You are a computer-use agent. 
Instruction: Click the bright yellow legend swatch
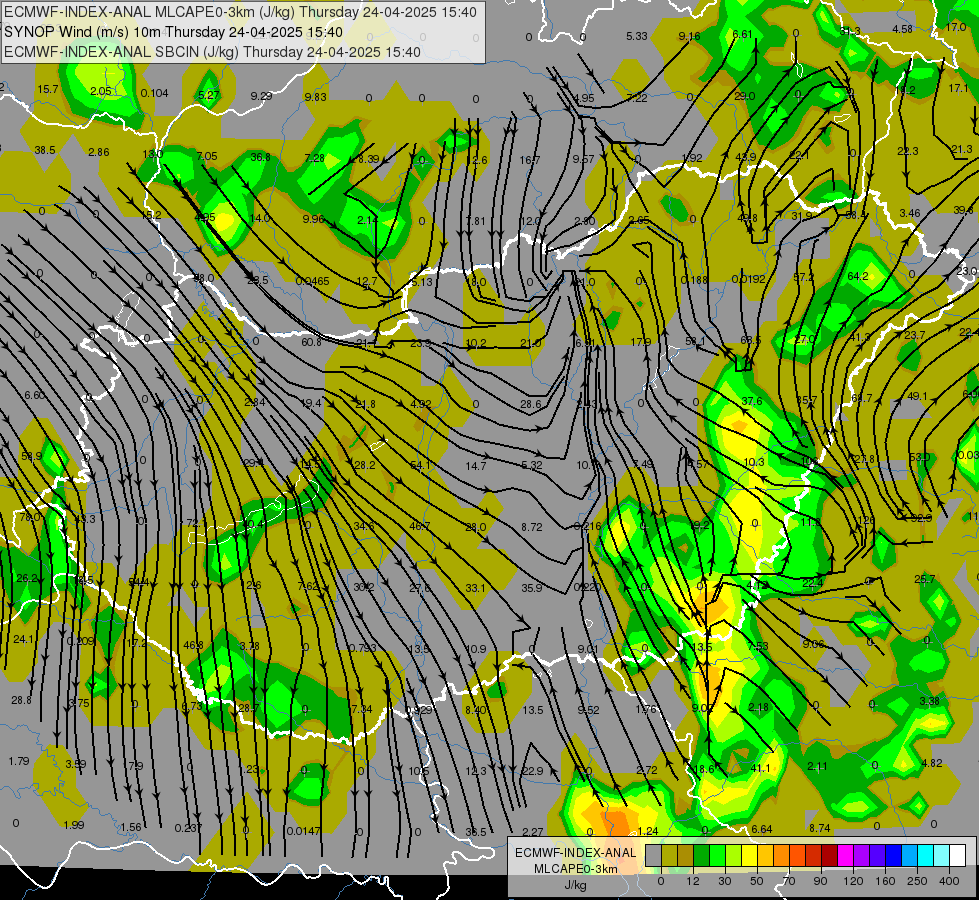(x=749, y=855)
